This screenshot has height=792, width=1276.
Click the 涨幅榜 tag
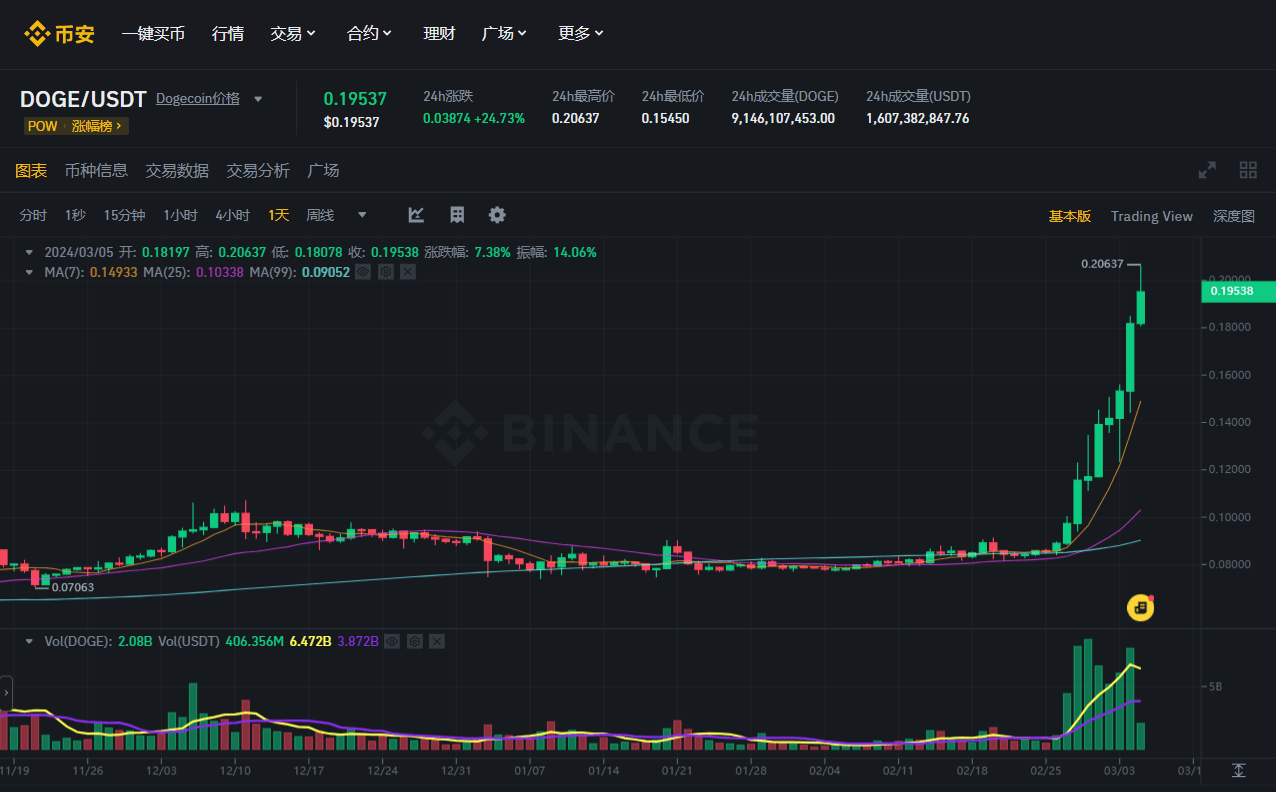97,126
